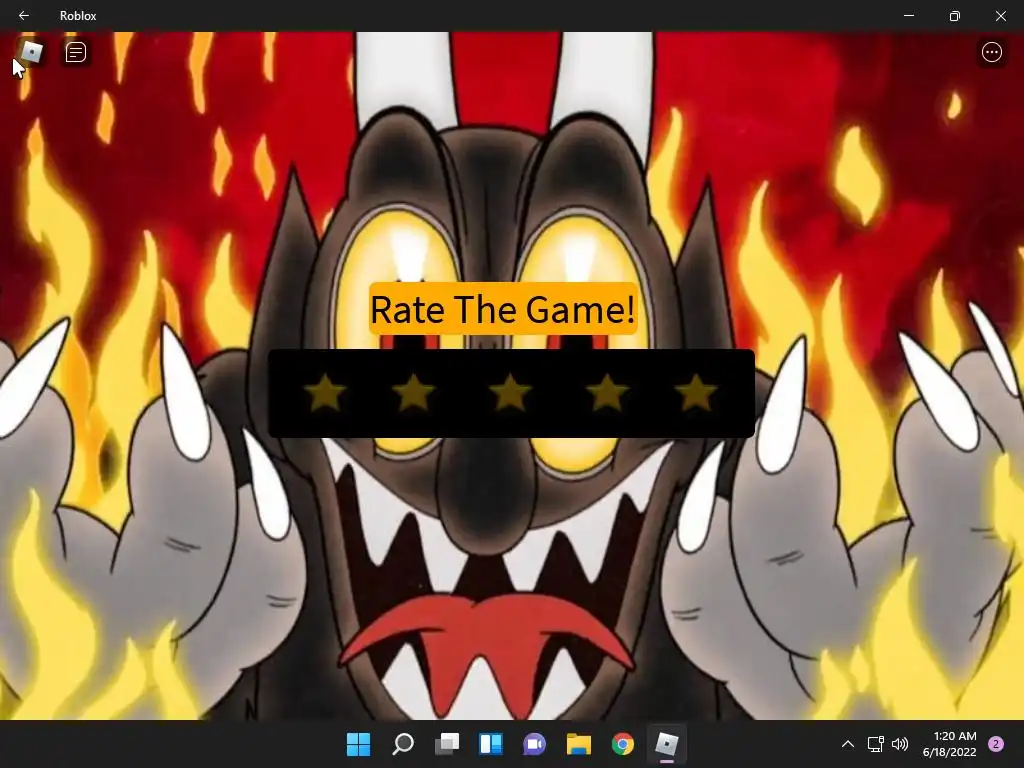Go back using the title bar arrow
This screenshot has width=1024, height=768.
(x=24, y=15)
